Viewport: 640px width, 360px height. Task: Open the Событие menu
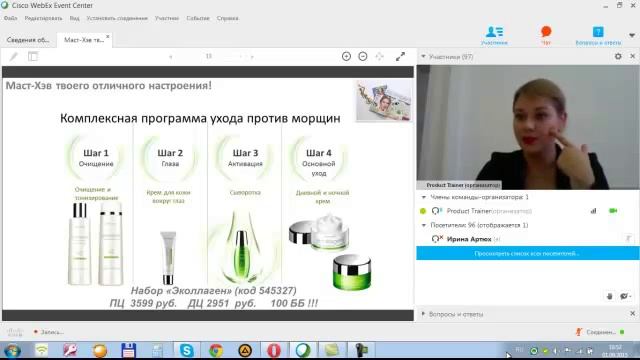198,18
